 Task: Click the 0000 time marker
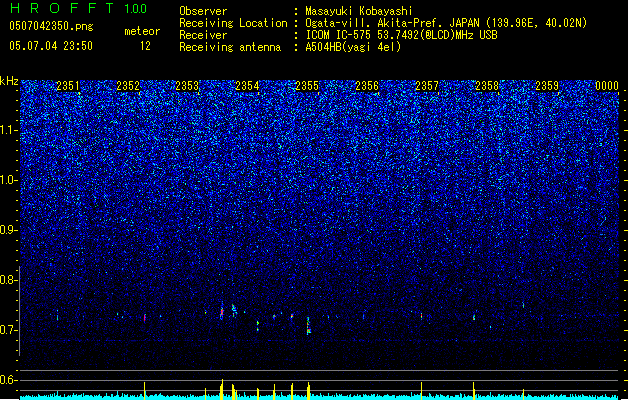(607, 85)
